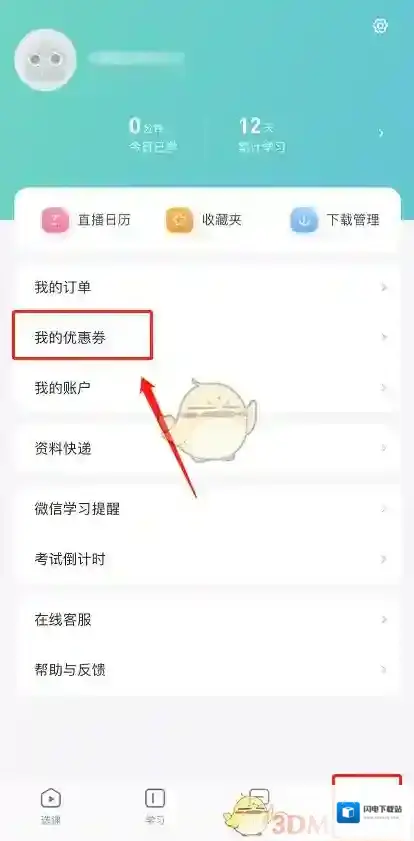Open settings via the gear icon
The height and width of the screenshot is (841, 414).
coord(380,26)
